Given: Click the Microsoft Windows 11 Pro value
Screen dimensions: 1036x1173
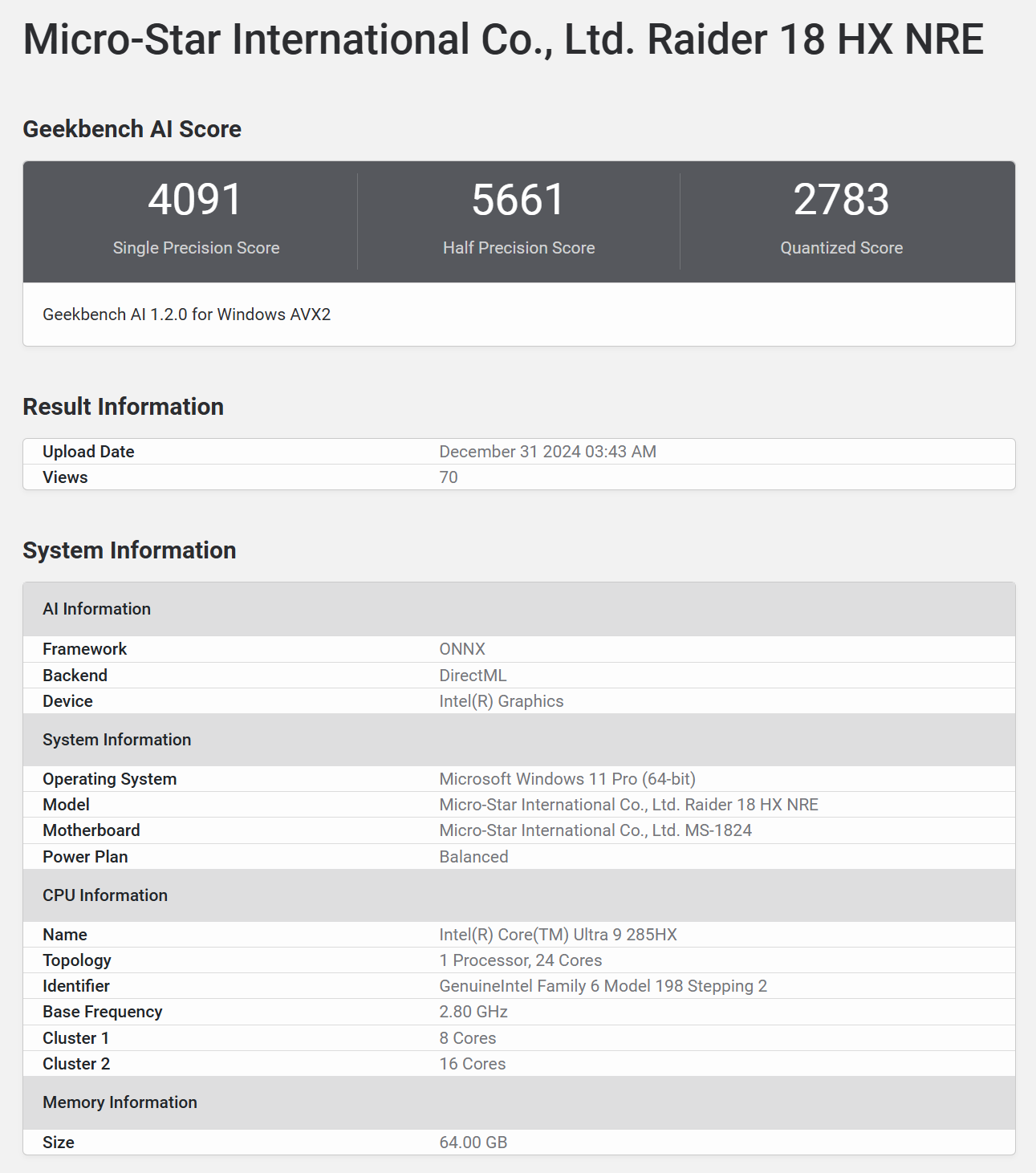Looking at the screenshot, I should 567,779.
